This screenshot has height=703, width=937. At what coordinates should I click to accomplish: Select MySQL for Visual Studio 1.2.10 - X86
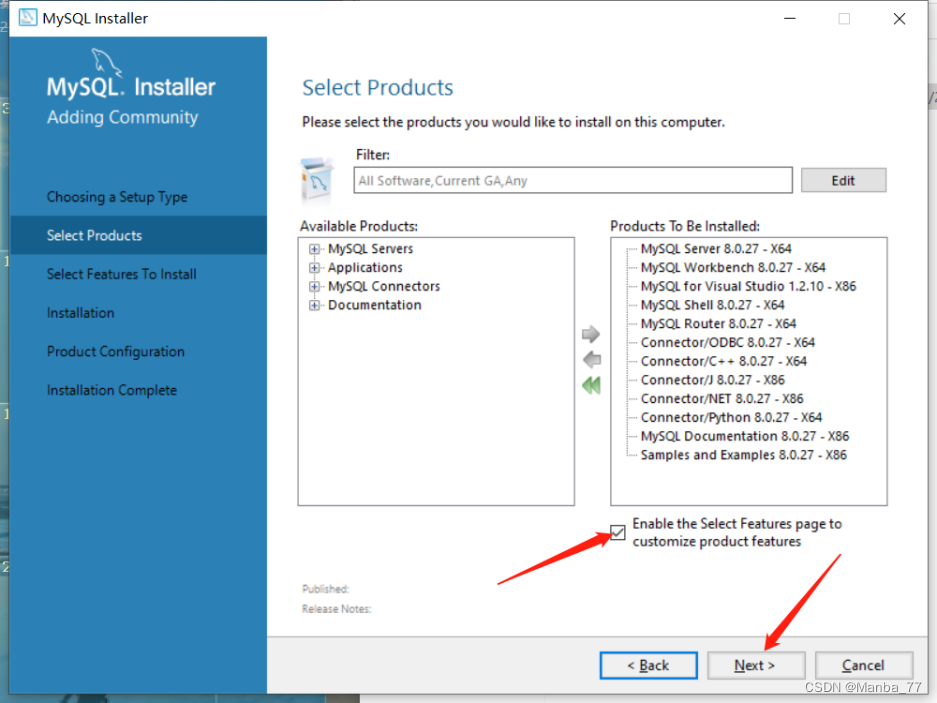(x=748, y=286)
